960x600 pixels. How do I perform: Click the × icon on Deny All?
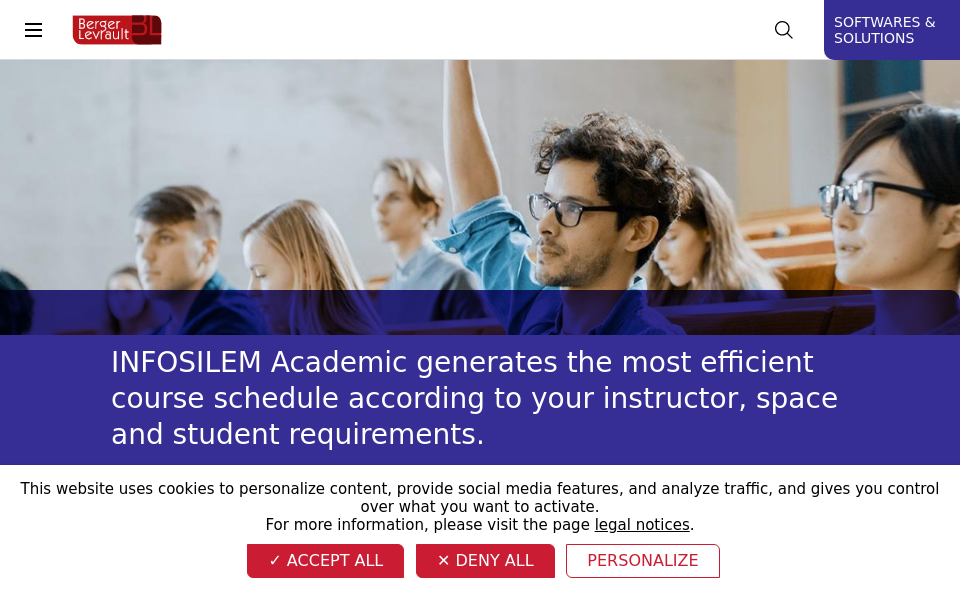pyautogui.click(x=444, y=561)
